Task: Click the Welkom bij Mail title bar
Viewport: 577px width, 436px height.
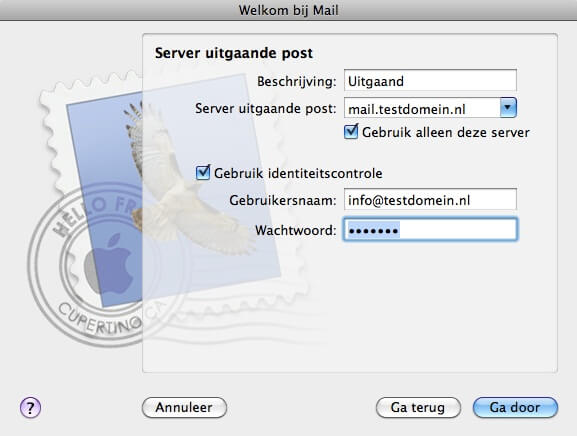Action: (x=288, y=10)
